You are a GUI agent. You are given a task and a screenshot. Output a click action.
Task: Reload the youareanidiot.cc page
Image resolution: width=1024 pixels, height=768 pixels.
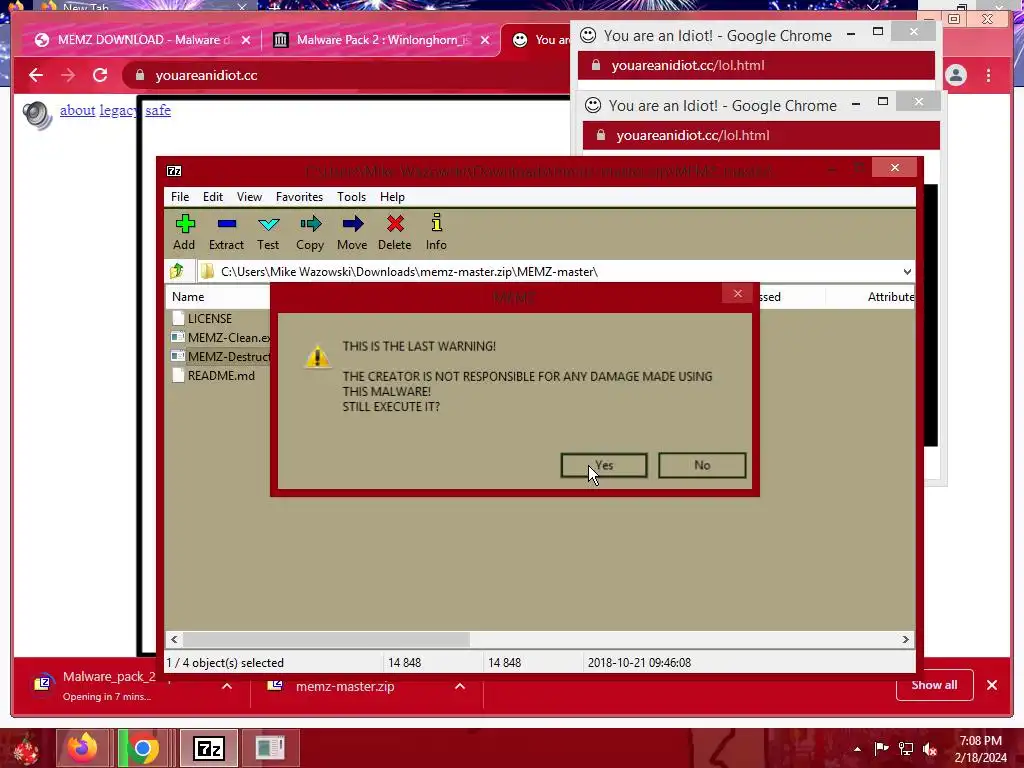pyautogui.click(x=100, y=75)
